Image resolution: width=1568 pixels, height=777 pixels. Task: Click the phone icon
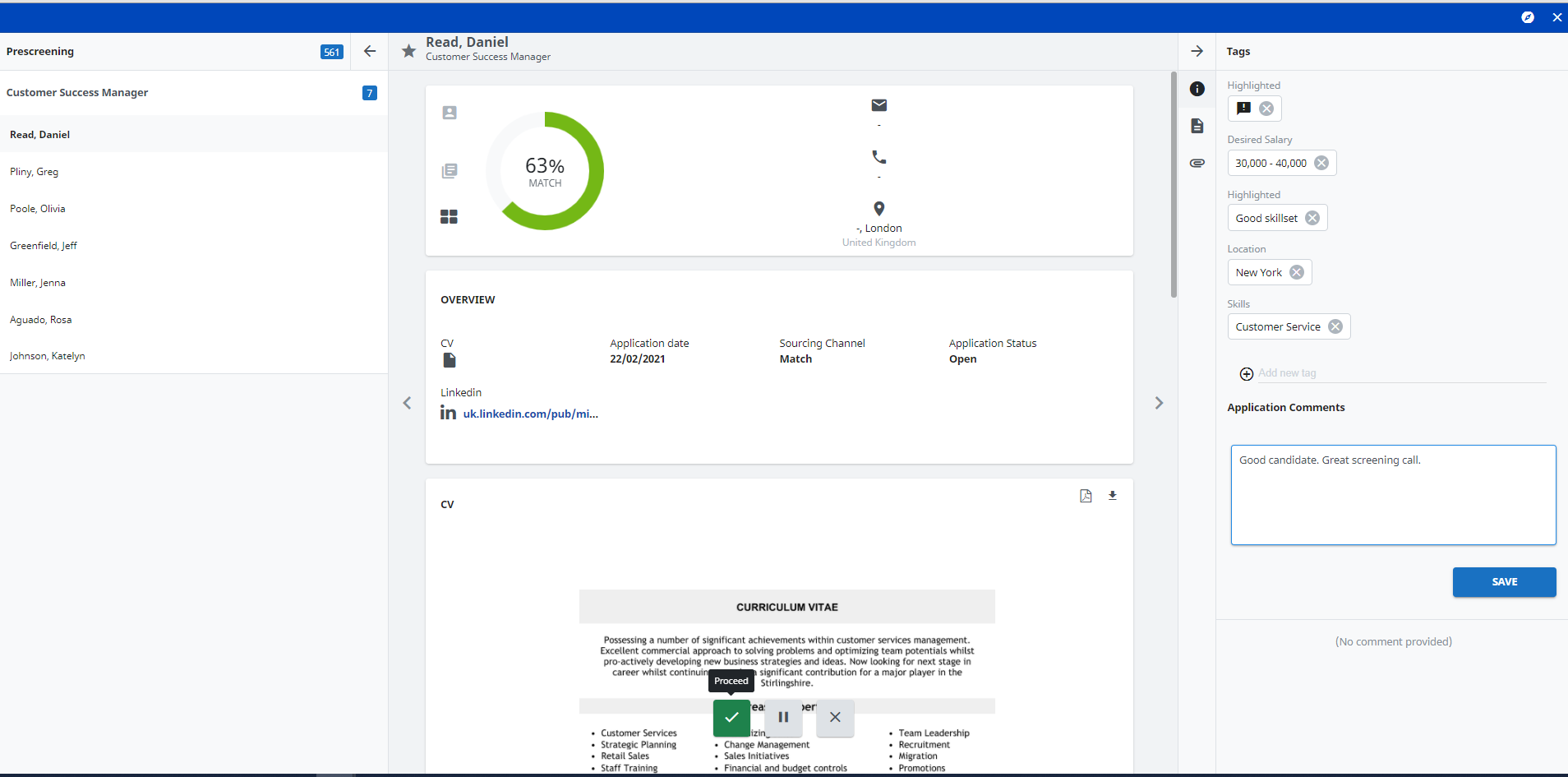(x=879, y=156)
